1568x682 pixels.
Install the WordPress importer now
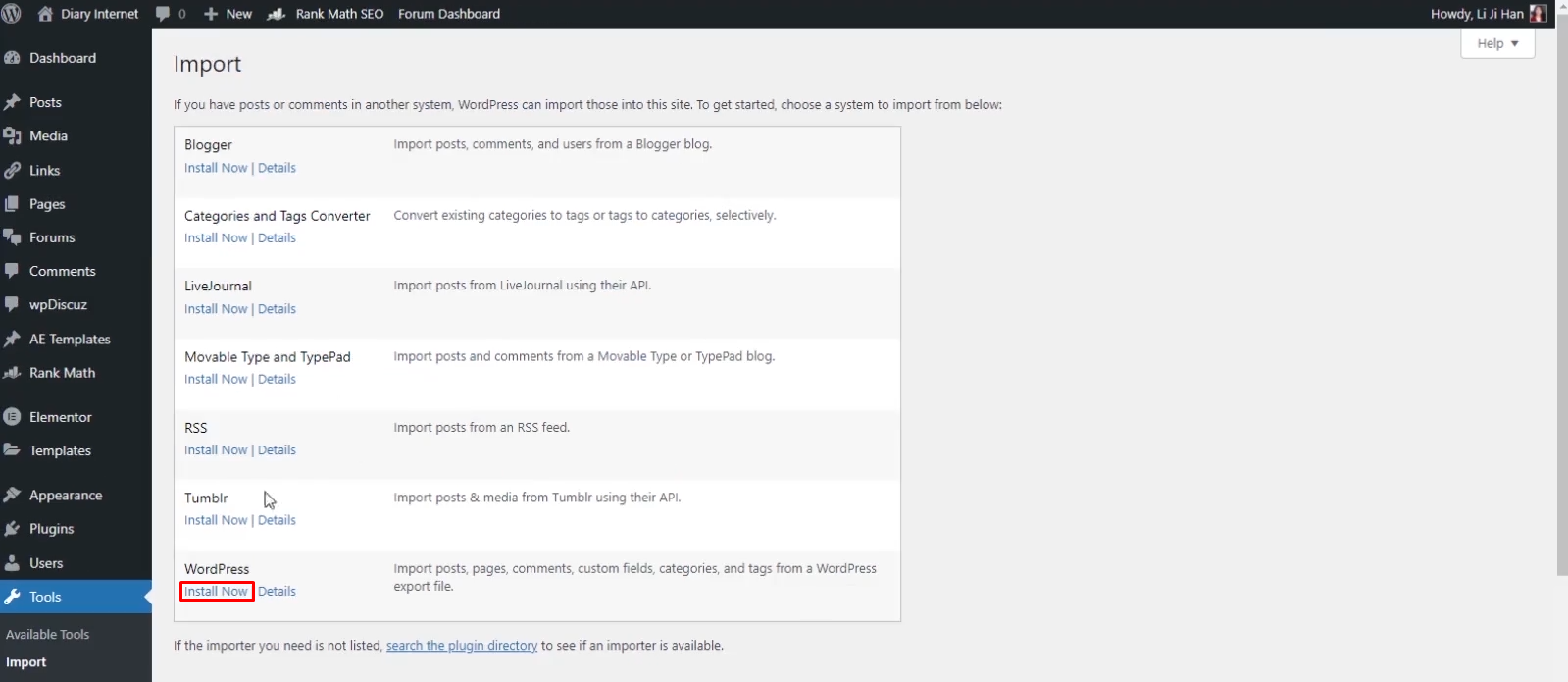[x=216, y=592]
